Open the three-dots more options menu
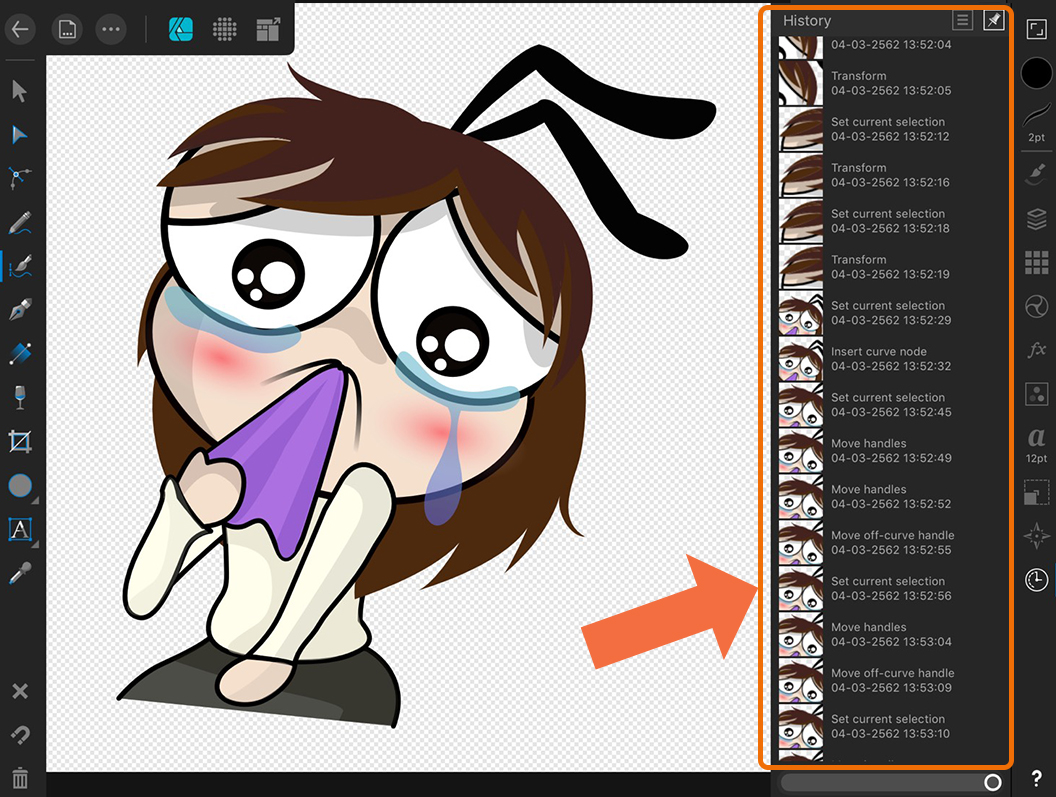Screen dimensions: 1056x797 (x=111, y=29)
